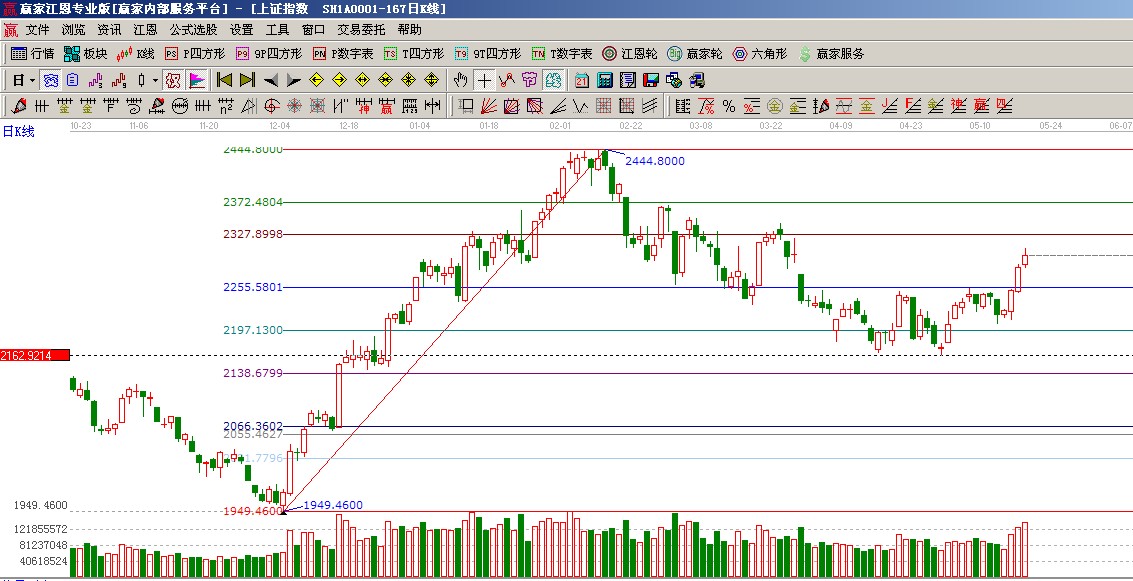Screen dimensions: 1133x581
Task: Toggle the red framed chart button
Action: (x=172, y=80)
